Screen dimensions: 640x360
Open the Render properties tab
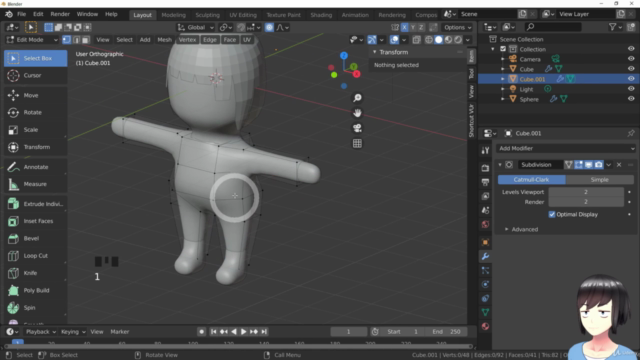click(485, 168)
